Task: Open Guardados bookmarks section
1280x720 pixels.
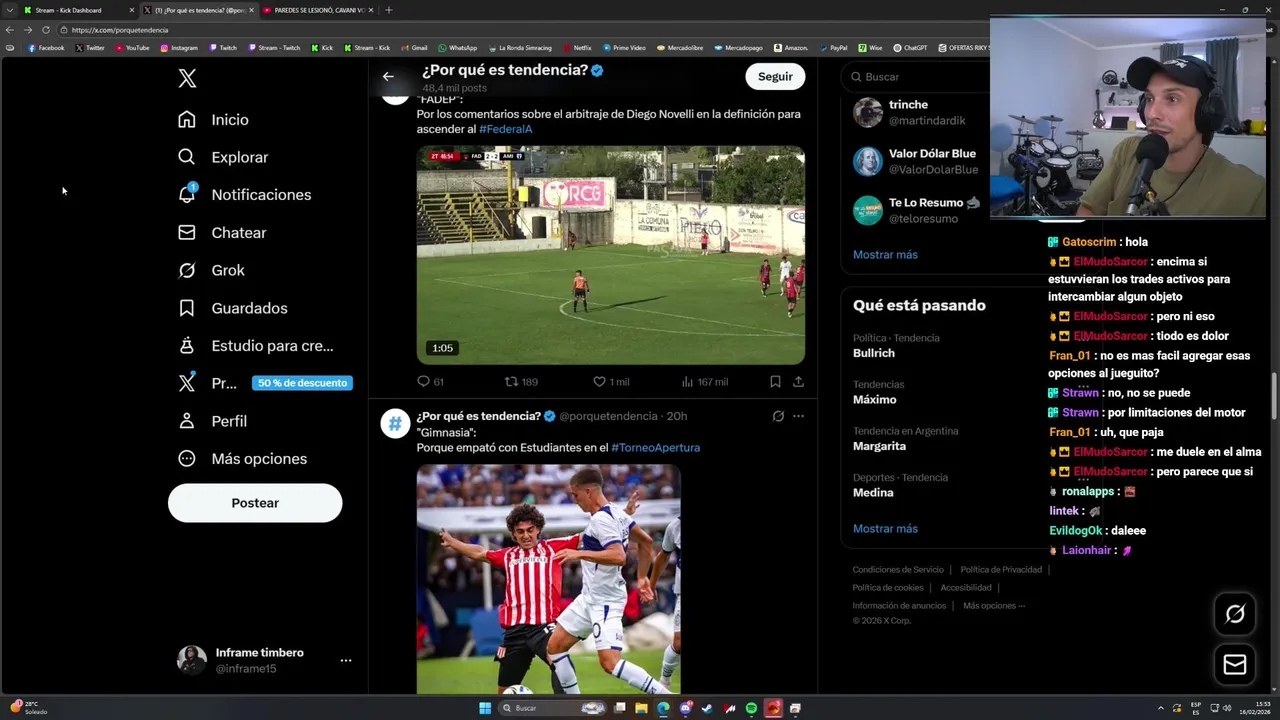Action: [232, 308]
